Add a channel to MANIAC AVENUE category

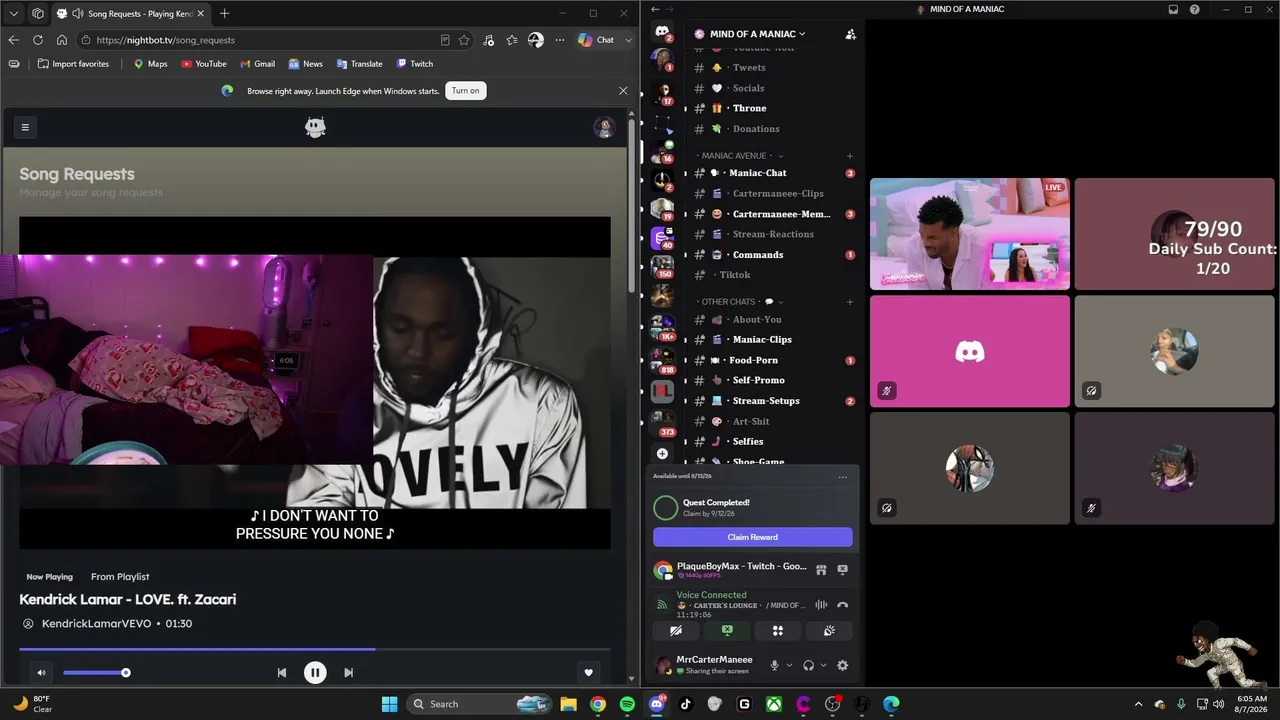coord(850,156)
